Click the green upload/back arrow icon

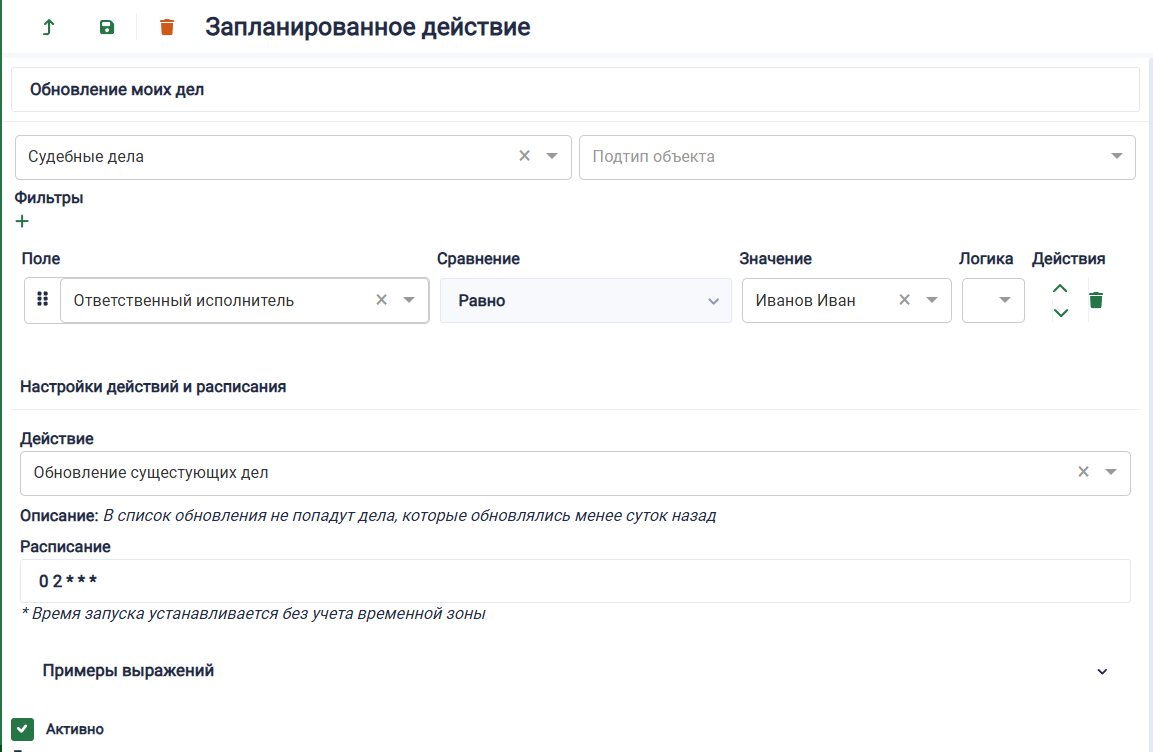pos(47,28)
